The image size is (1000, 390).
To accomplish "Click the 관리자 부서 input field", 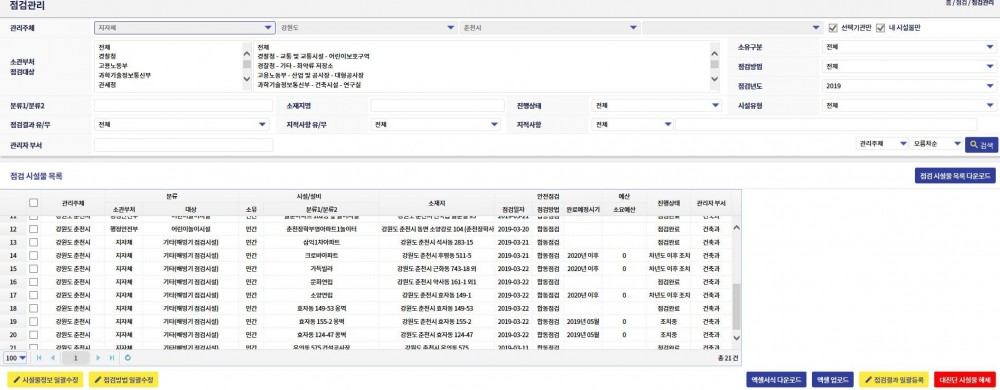I will [x=184, y=145].
